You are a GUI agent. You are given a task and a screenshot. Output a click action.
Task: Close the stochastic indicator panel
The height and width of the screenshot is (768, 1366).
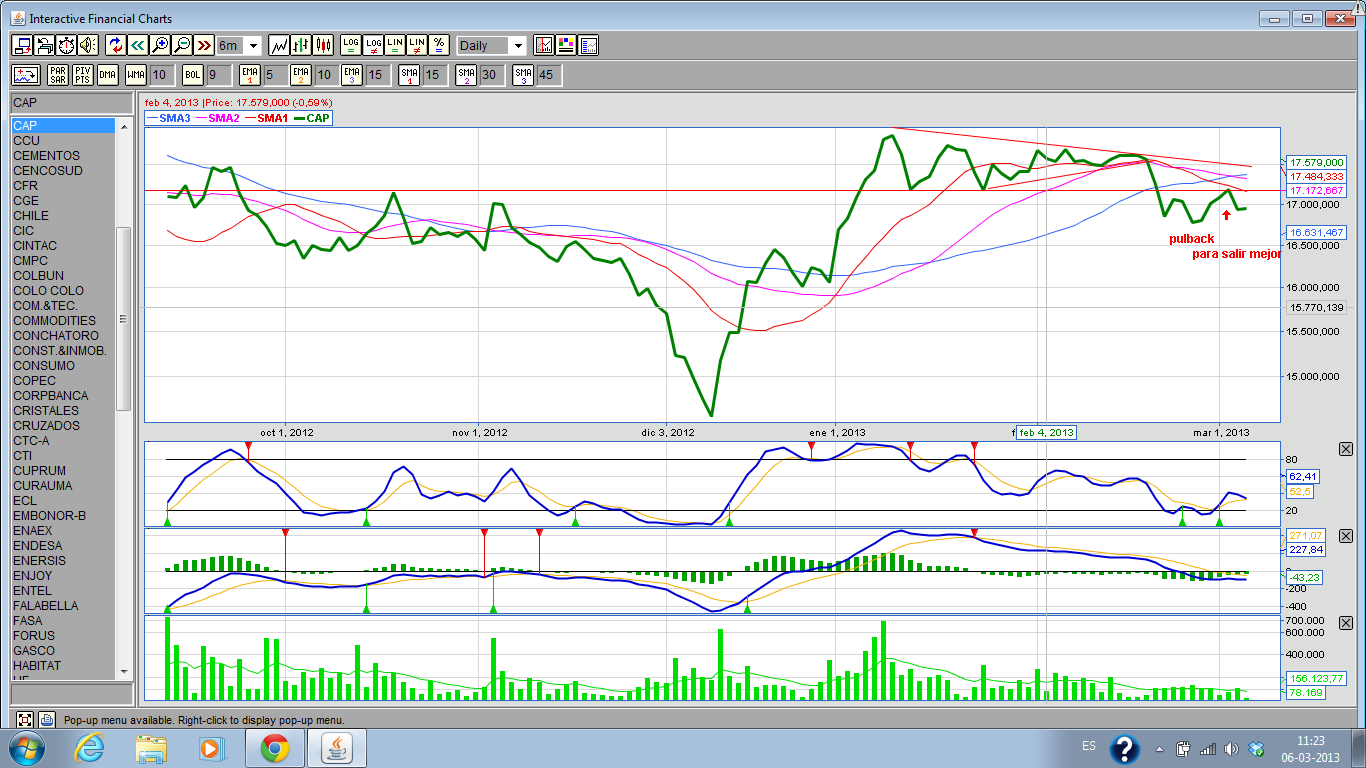[1345, 449]
